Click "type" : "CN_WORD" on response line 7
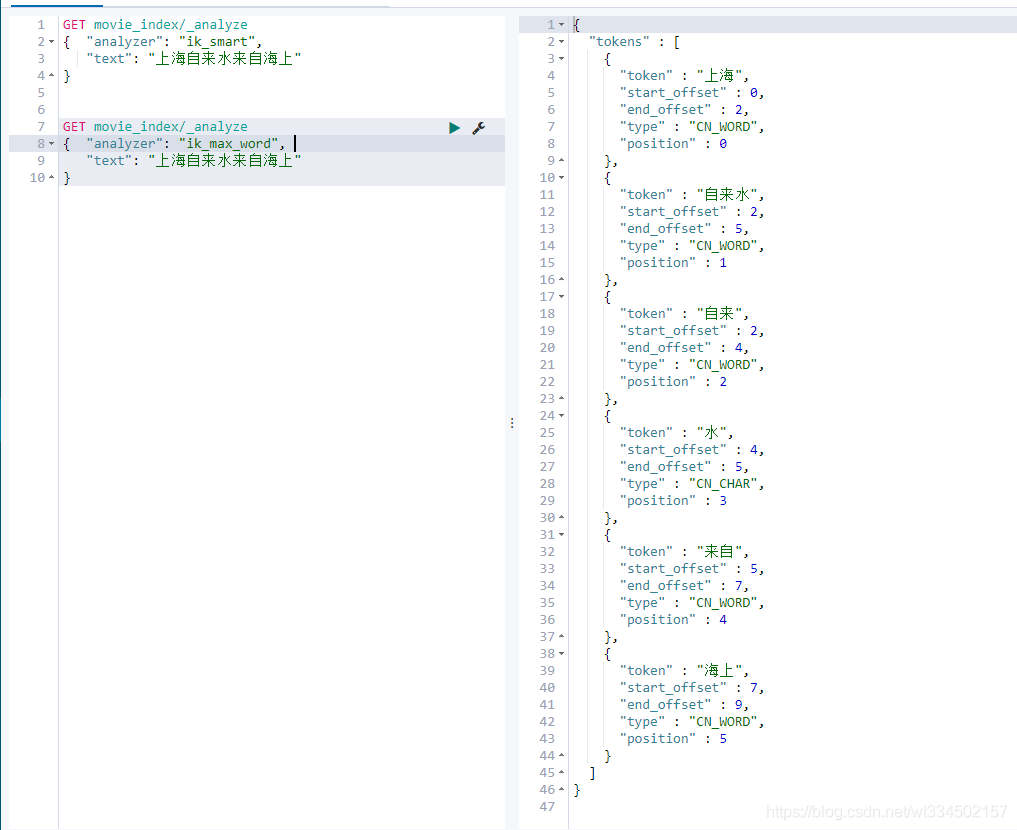 click(689, 127)
